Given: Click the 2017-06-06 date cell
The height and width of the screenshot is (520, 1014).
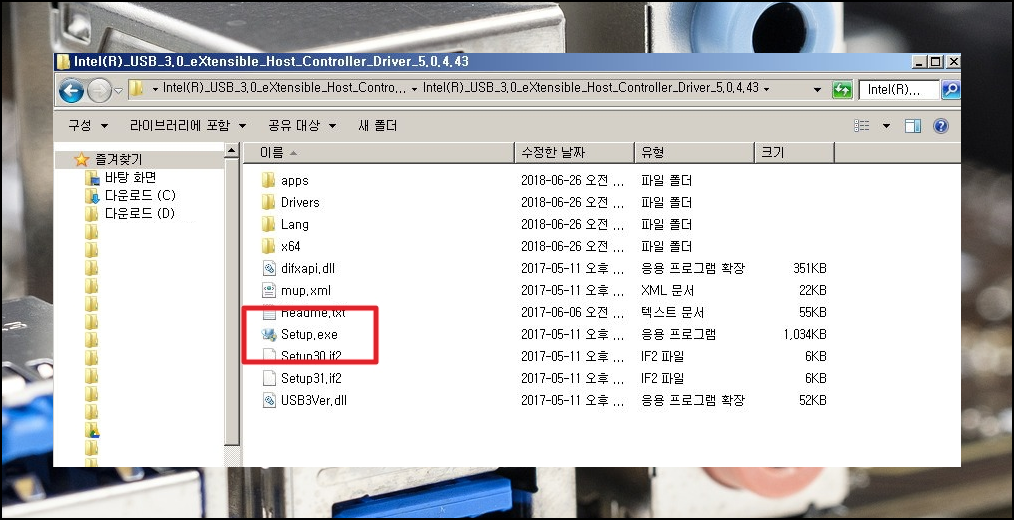Looking at the screenshot, I should (572, 312).
